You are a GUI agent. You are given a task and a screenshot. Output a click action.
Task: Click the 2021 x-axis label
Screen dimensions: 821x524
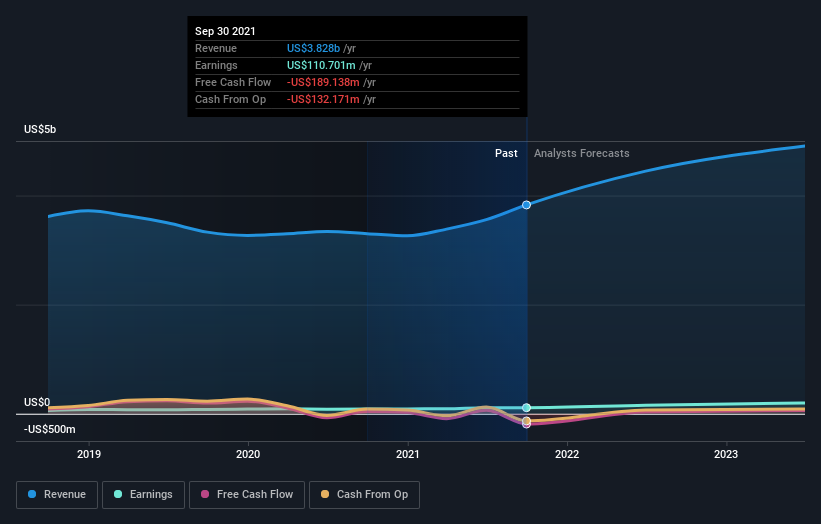[x=408, y=454]
